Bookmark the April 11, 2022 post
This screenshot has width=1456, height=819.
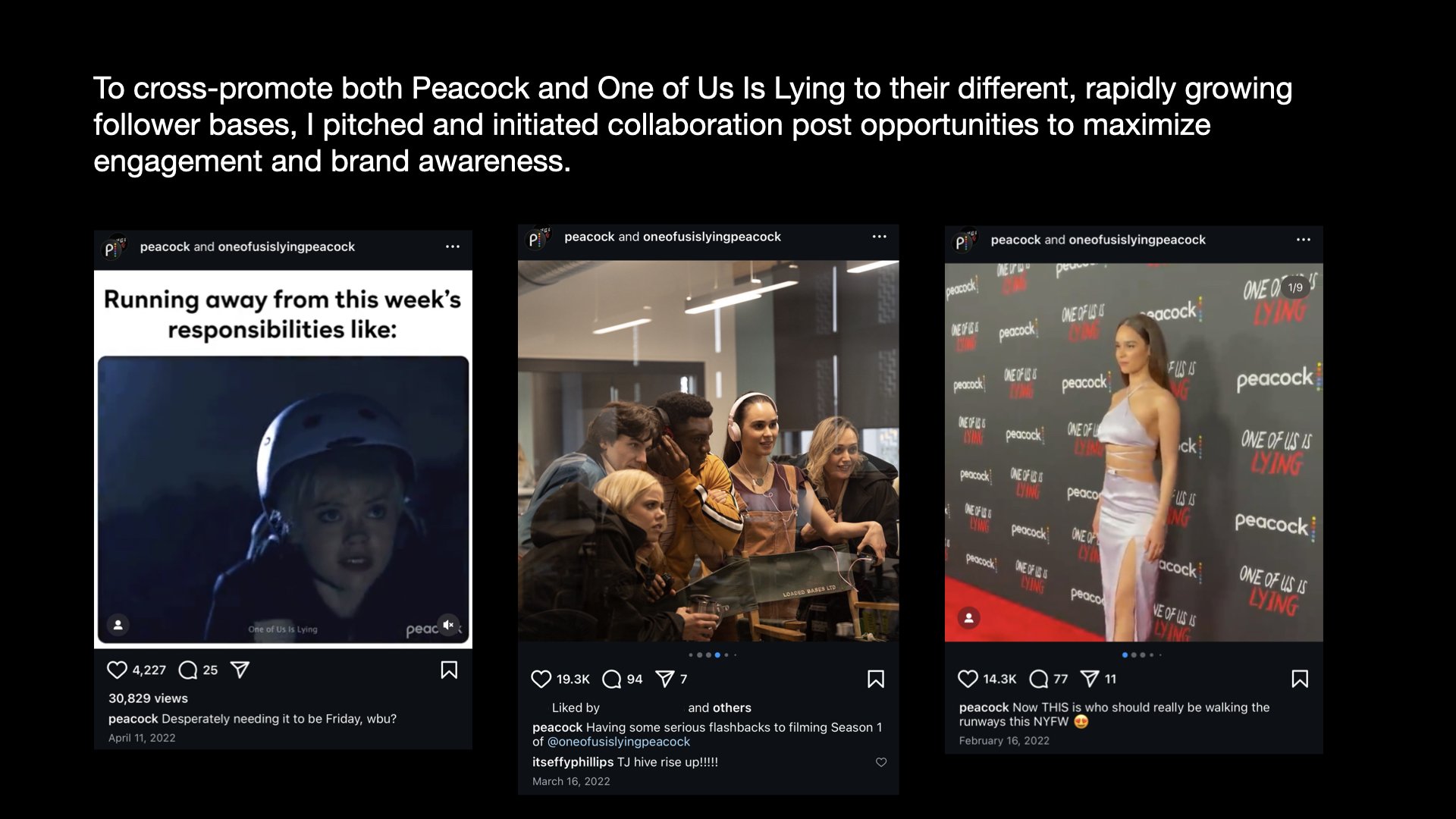pyautogui.click(x=449, y=670)
